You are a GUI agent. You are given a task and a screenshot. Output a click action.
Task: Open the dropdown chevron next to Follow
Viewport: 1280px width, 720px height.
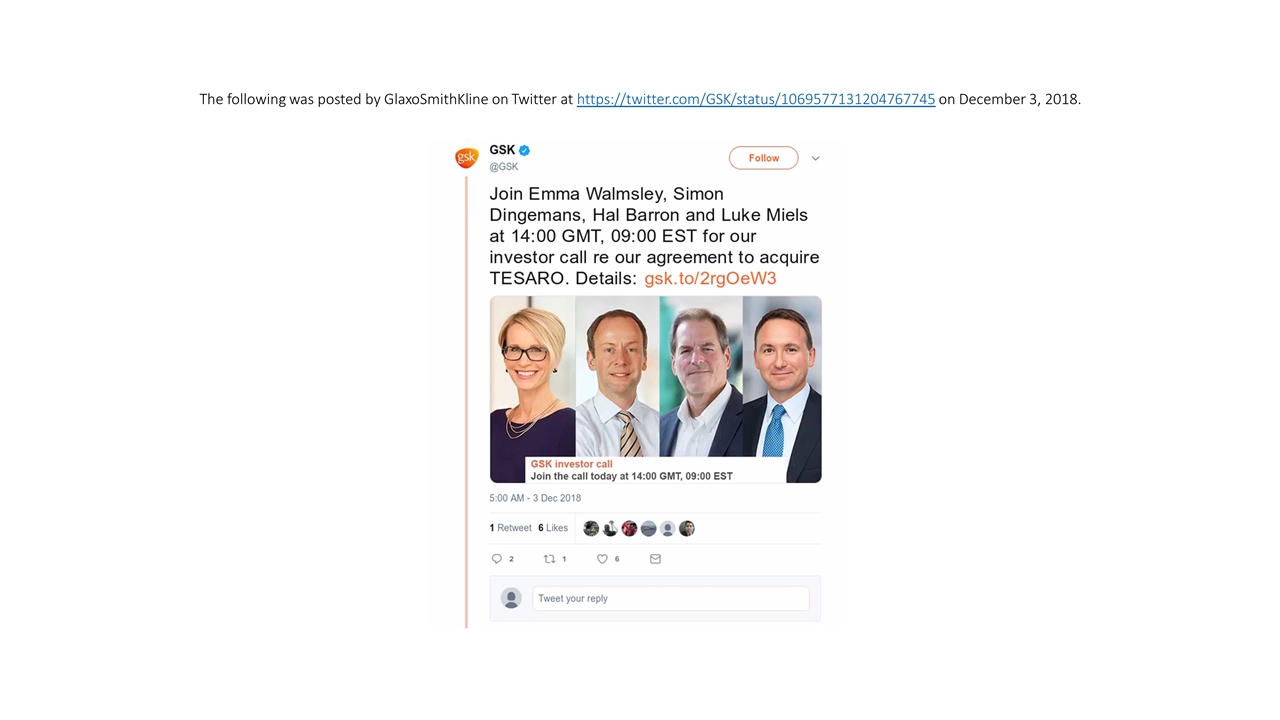pos(815,158)
